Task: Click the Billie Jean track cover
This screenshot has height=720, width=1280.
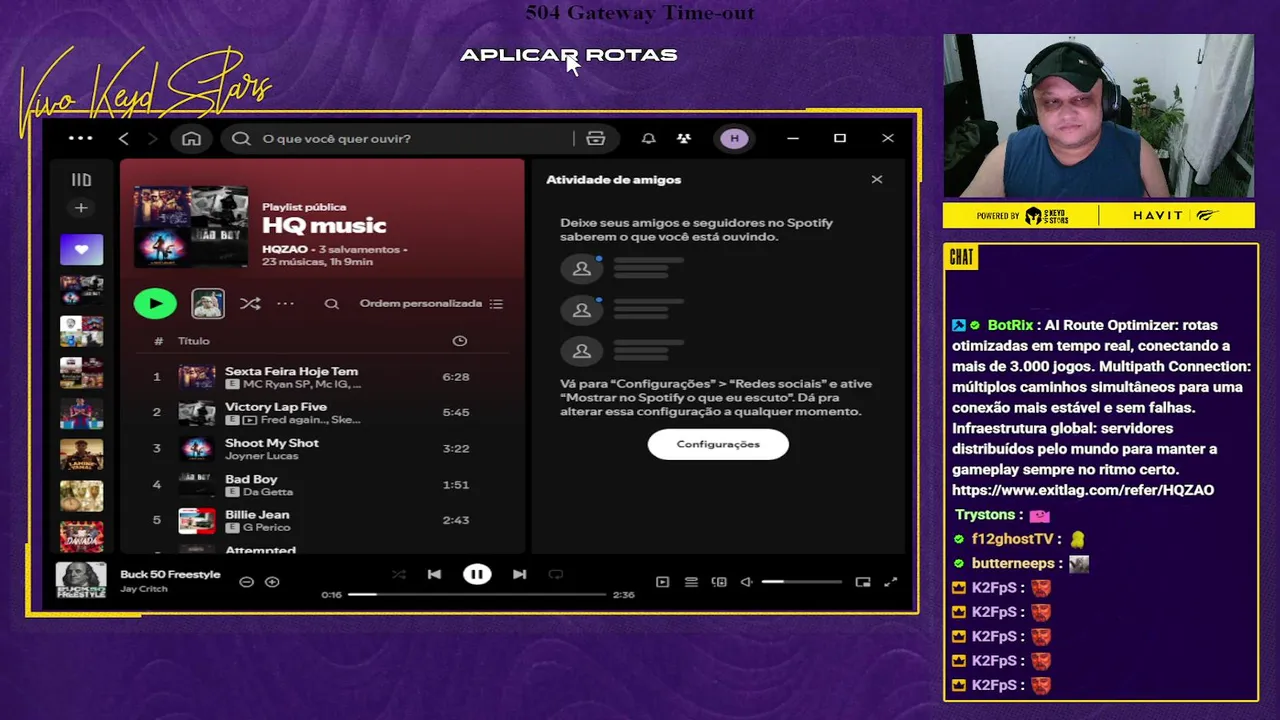Action: pos(197,520)
